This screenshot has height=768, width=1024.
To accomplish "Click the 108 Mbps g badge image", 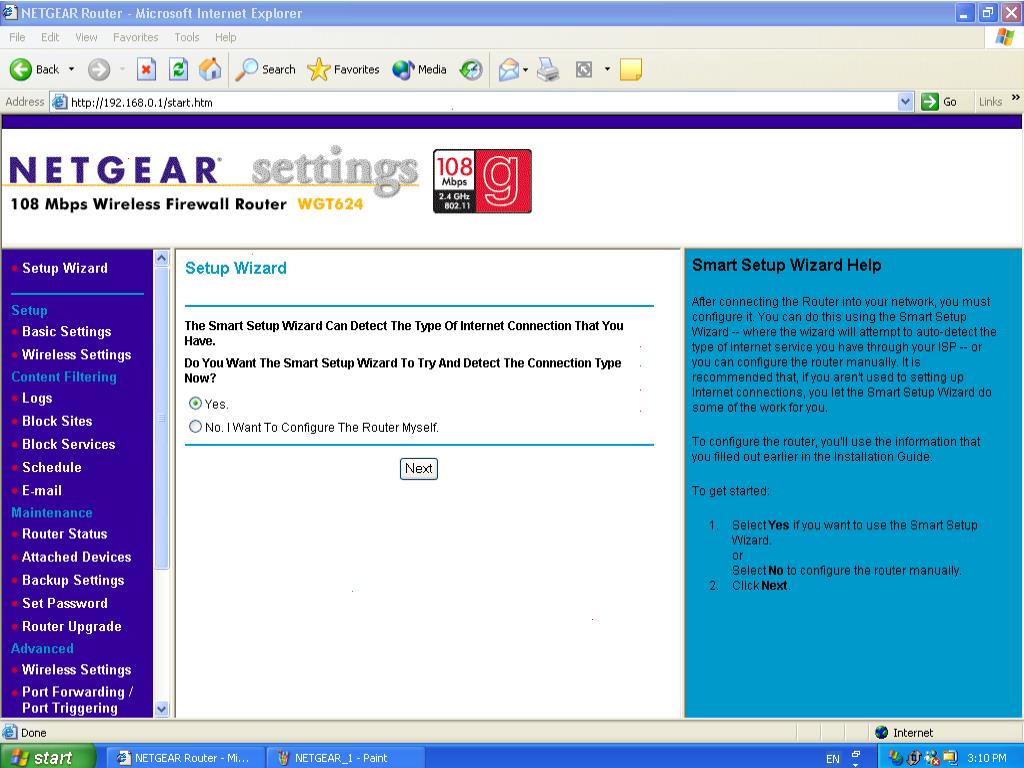I will coord(482,181).
